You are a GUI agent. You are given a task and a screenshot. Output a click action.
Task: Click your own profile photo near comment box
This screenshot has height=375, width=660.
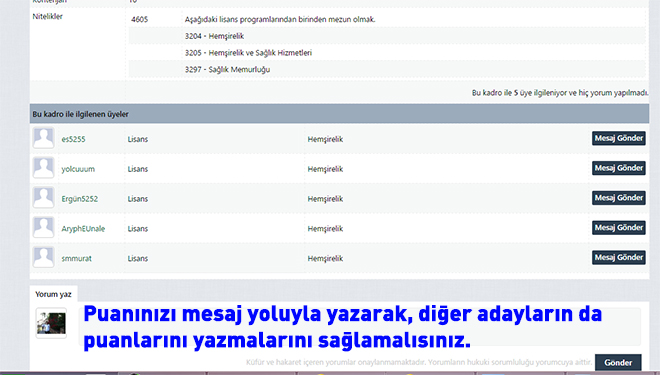[x=51, y=323]
